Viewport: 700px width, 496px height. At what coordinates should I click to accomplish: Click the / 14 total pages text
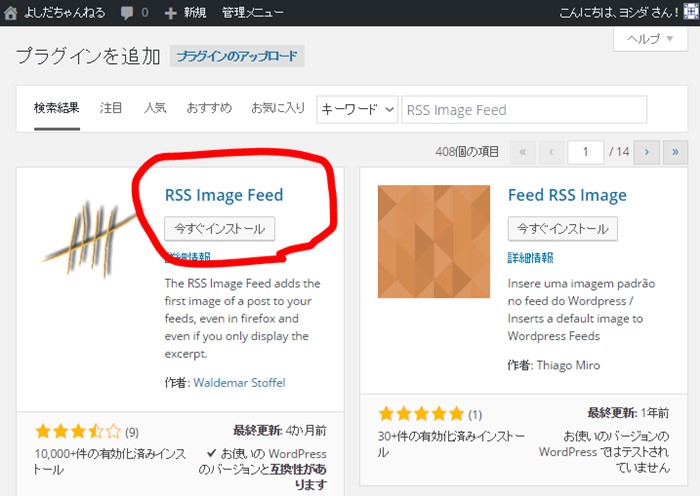click(x=619, y=152)
